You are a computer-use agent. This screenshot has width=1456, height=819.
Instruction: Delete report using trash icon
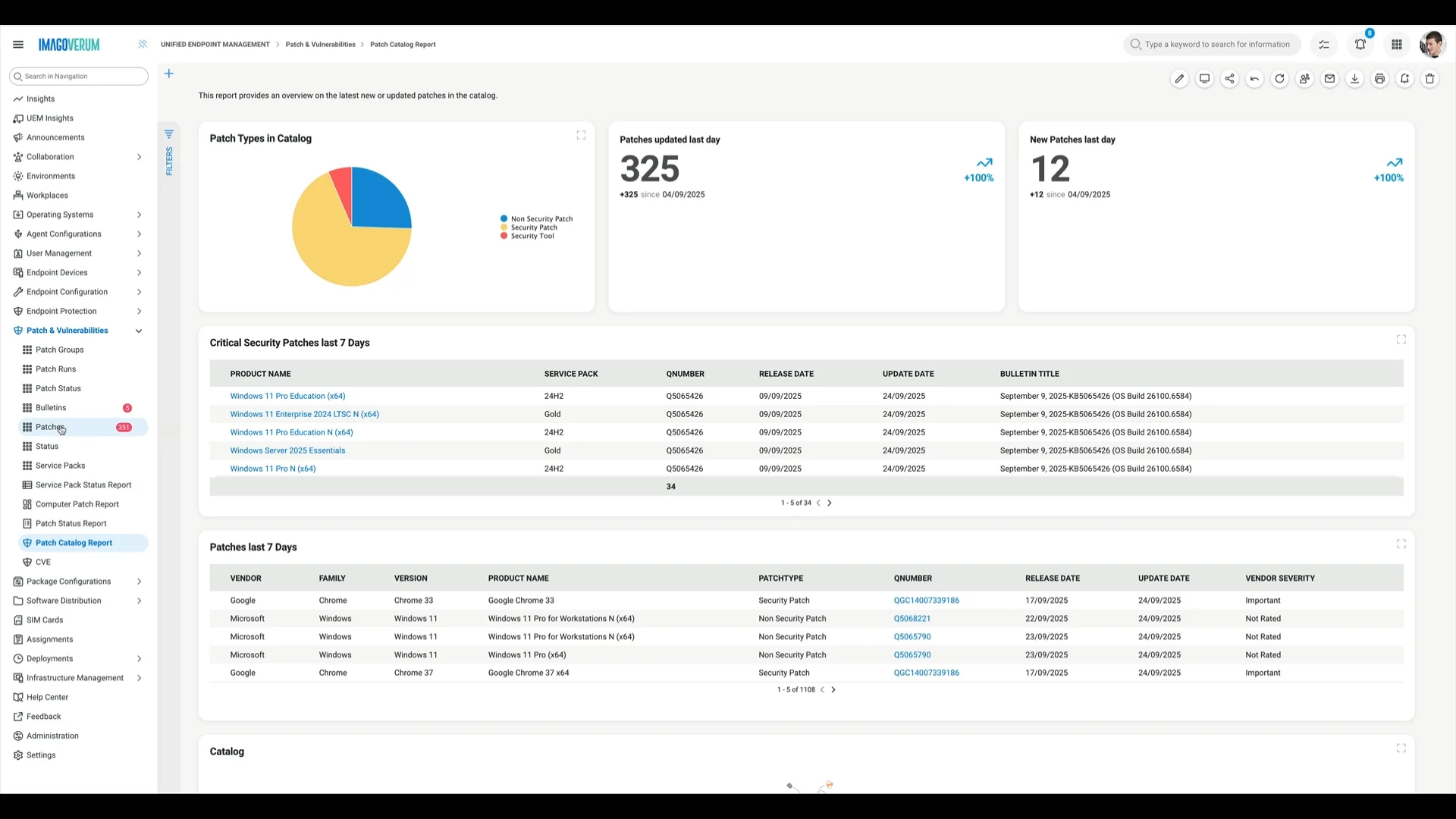(1429, 79)
